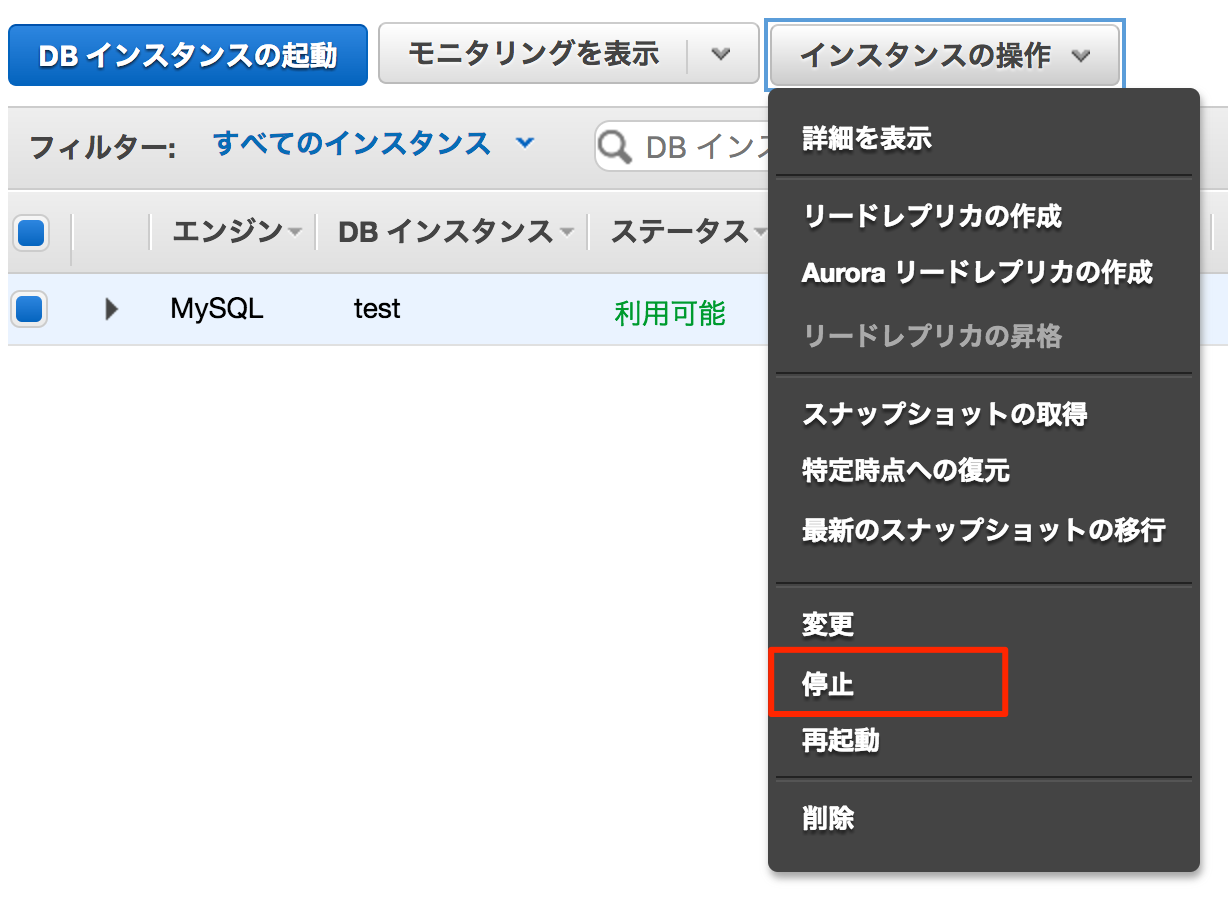Viewport: 1228px width, 906px height.
Task: Sort by DB インスタンス column header
Action: (x=456, y=232)
